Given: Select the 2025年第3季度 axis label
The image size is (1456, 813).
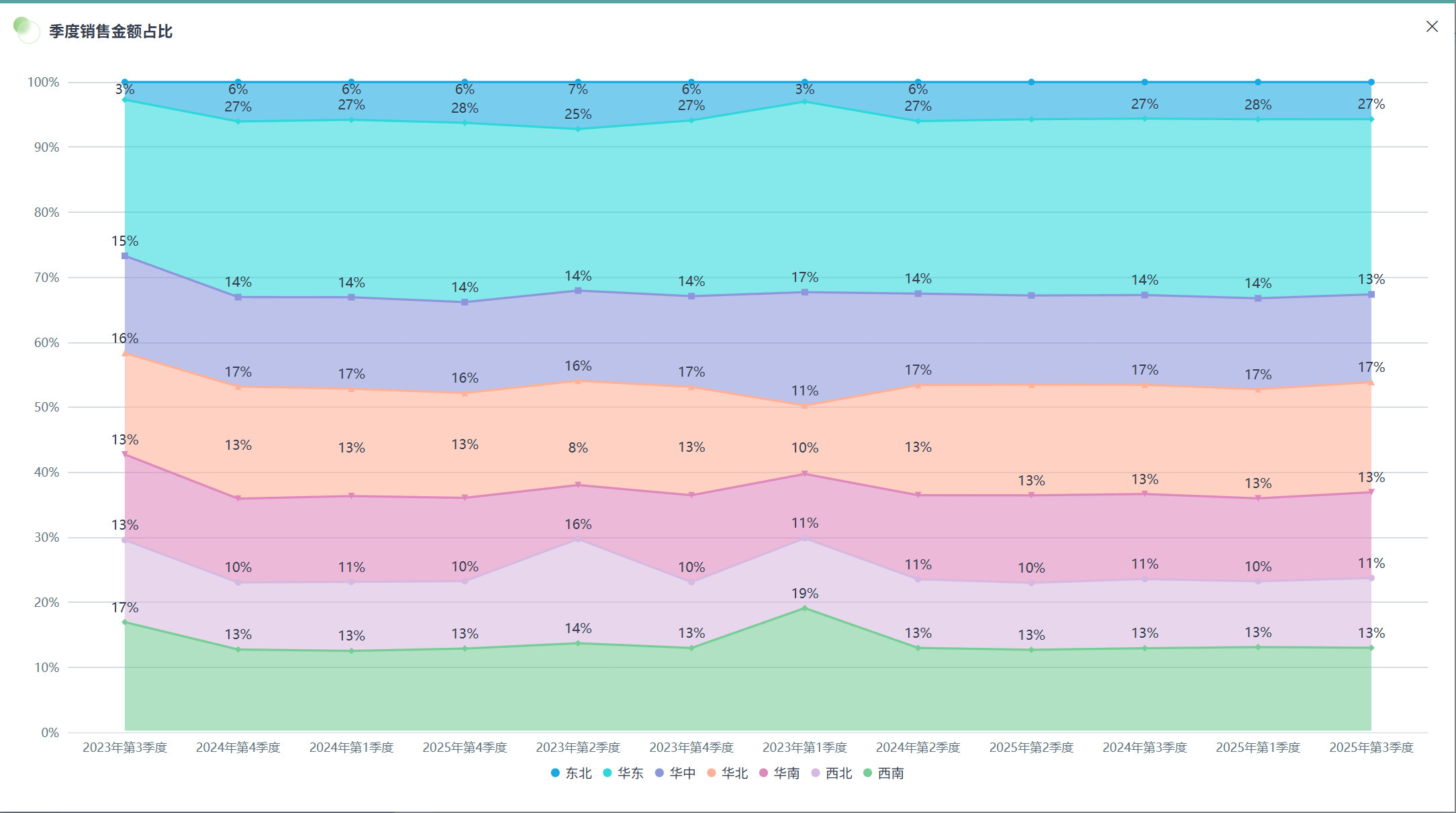Looking at the screenshot, I should 1371,747.
